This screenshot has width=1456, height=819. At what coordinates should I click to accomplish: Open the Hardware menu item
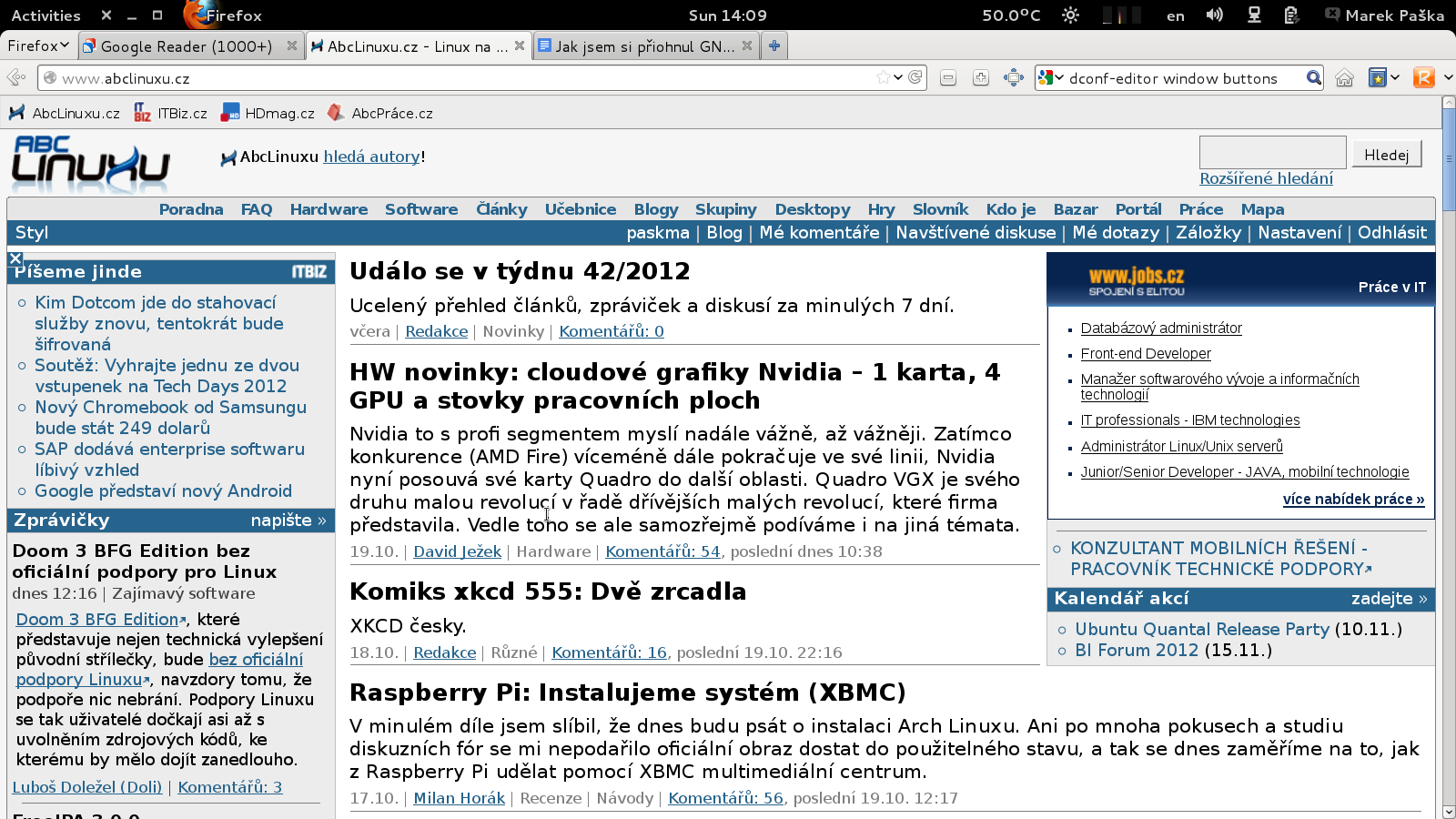(x=329, y=209)
